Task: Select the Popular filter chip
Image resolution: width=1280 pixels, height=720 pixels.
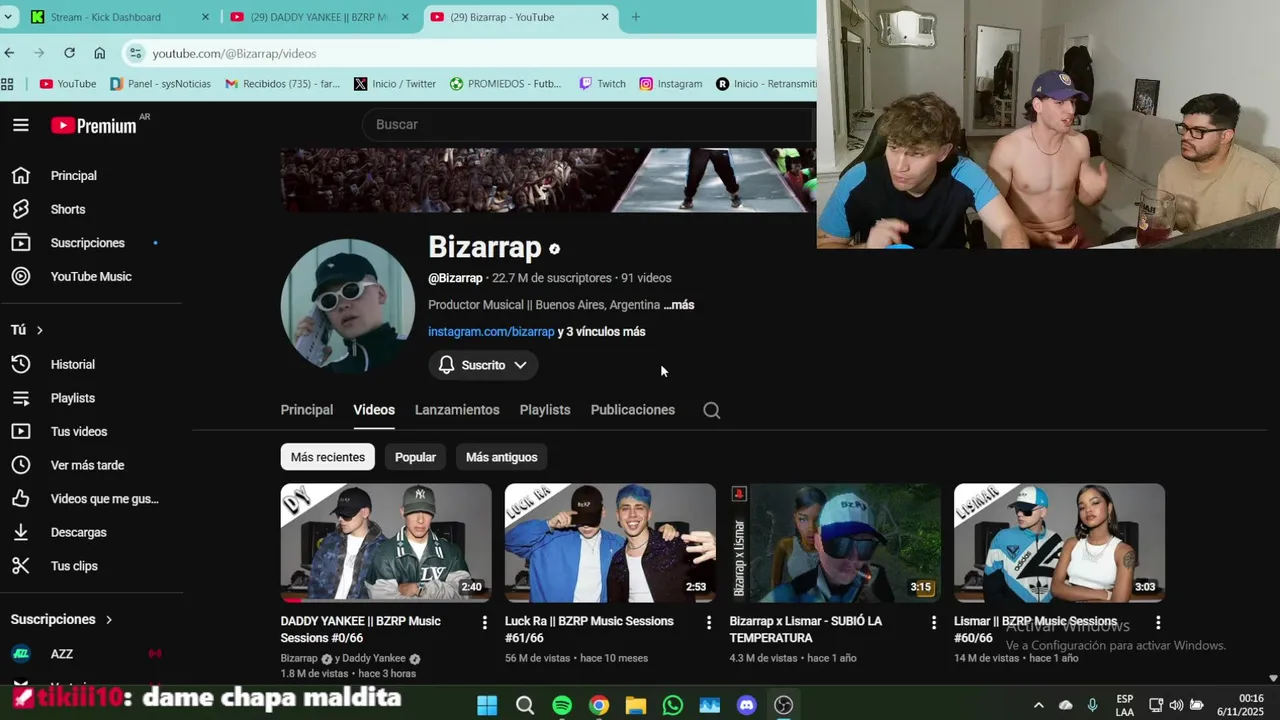Action: (415, 457)
